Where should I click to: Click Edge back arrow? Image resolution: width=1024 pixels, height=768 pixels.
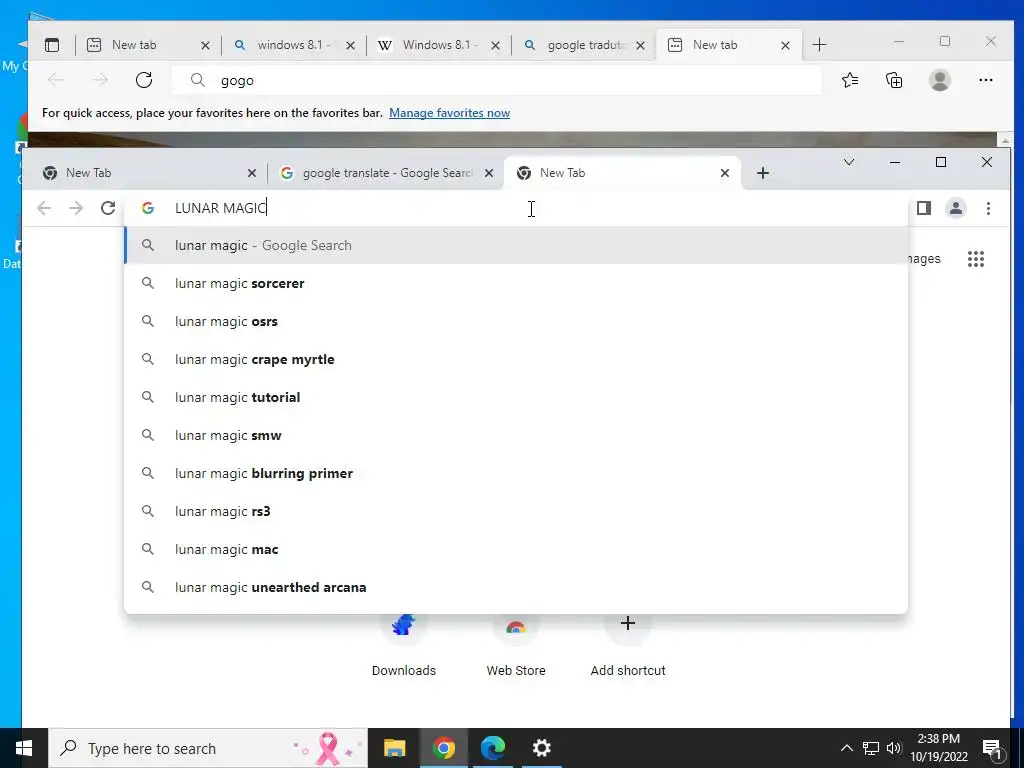click(56, 80)
